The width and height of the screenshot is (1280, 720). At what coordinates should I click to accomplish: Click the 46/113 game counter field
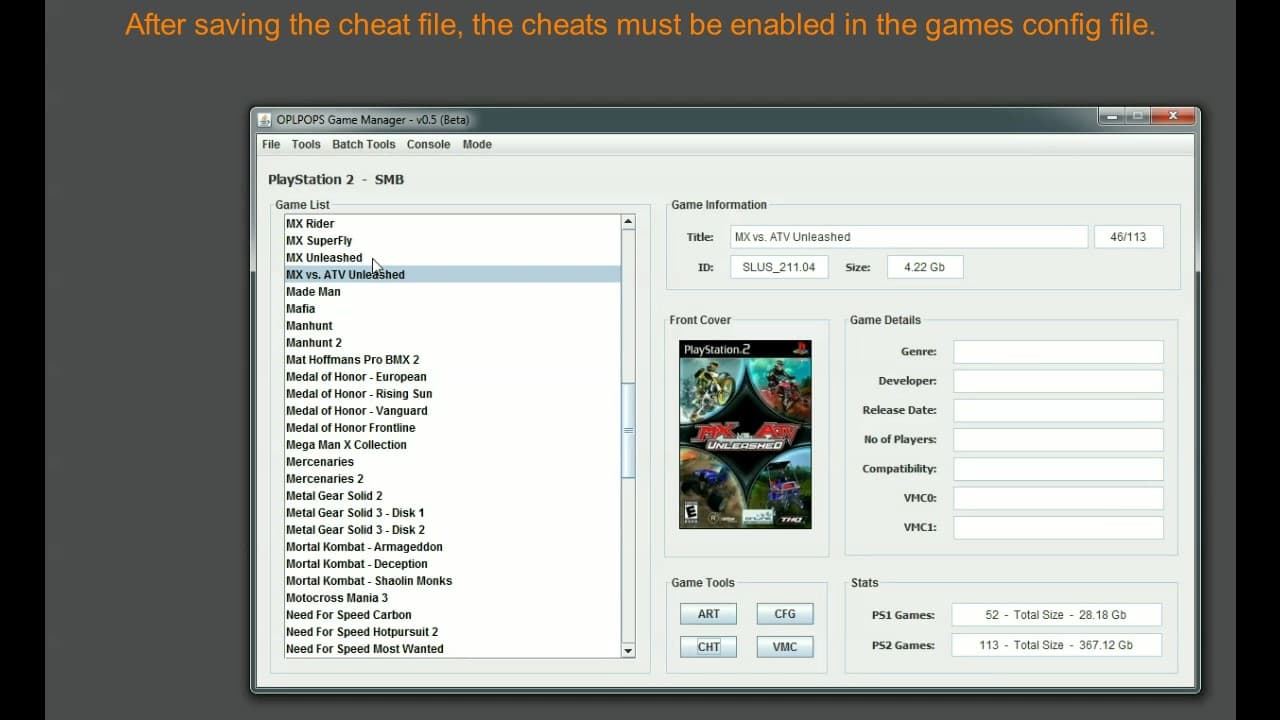tap(1128, 237)
